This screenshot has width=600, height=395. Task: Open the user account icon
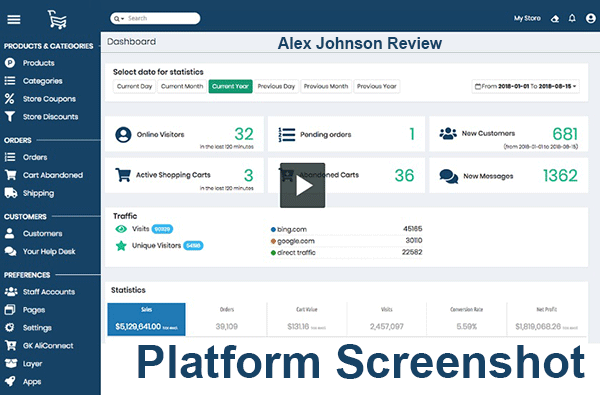click(x=590, y=18)
